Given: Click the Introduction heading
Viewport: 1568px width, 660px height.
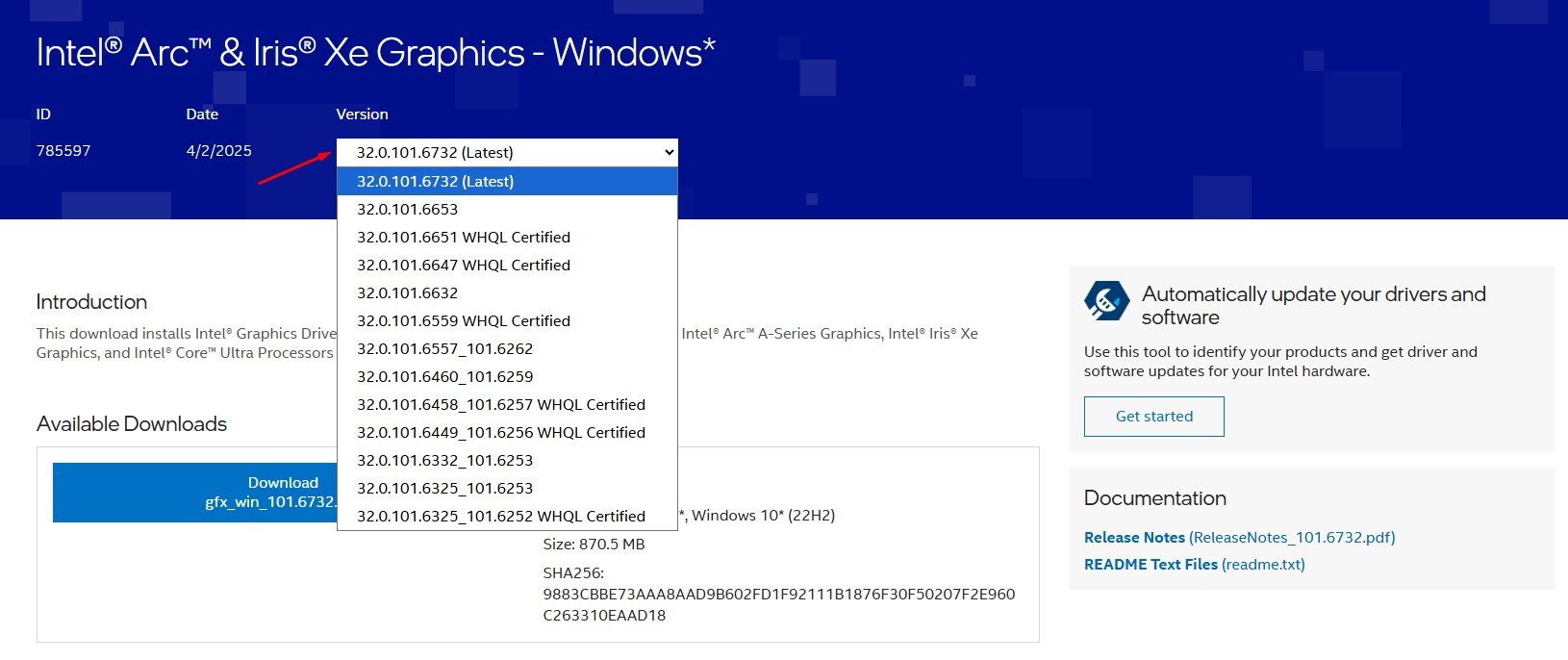Looking at the screenshot, I should [91, 301].
